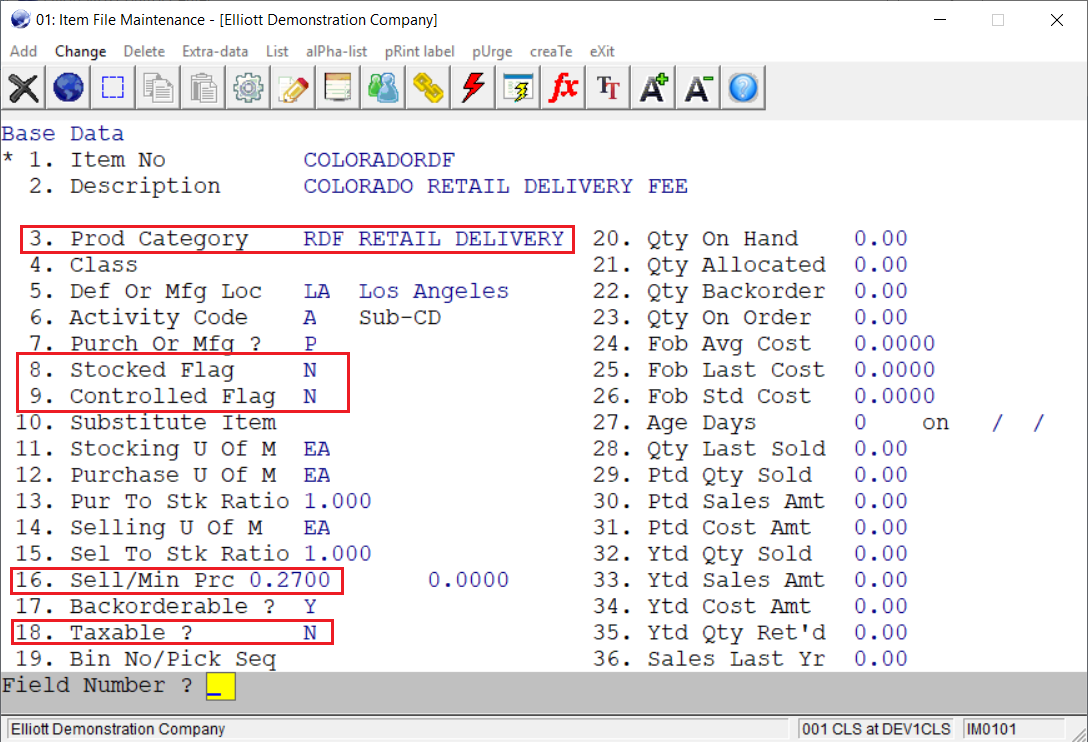1088x742 pixels.
Task: Click Sel To Stk Ratio value 1.000
Action: pos(337,555)
